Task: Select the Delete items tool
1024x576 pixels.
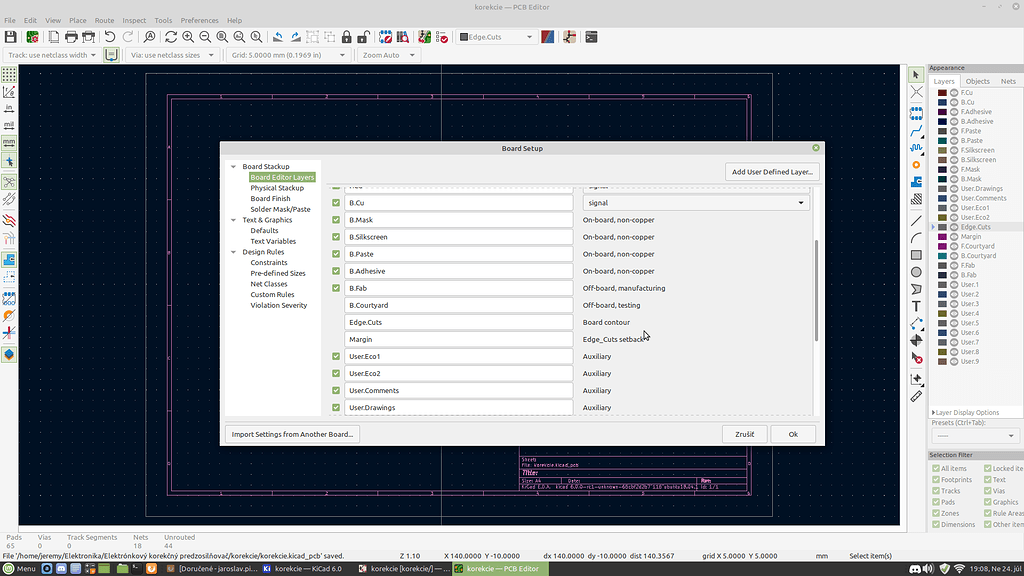Action: (917, 358)
